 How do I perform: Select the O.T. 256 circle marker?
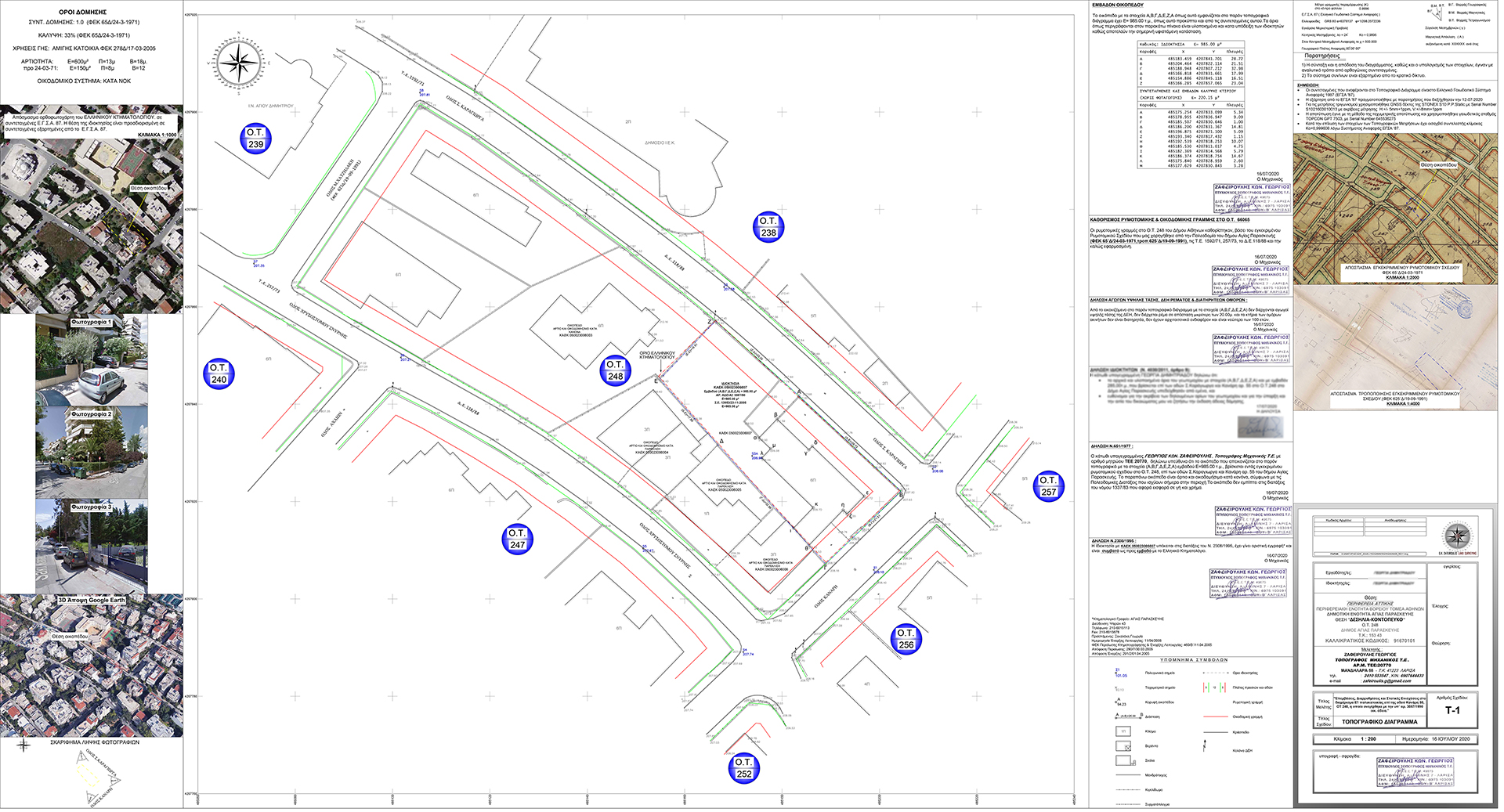point(906,639)
